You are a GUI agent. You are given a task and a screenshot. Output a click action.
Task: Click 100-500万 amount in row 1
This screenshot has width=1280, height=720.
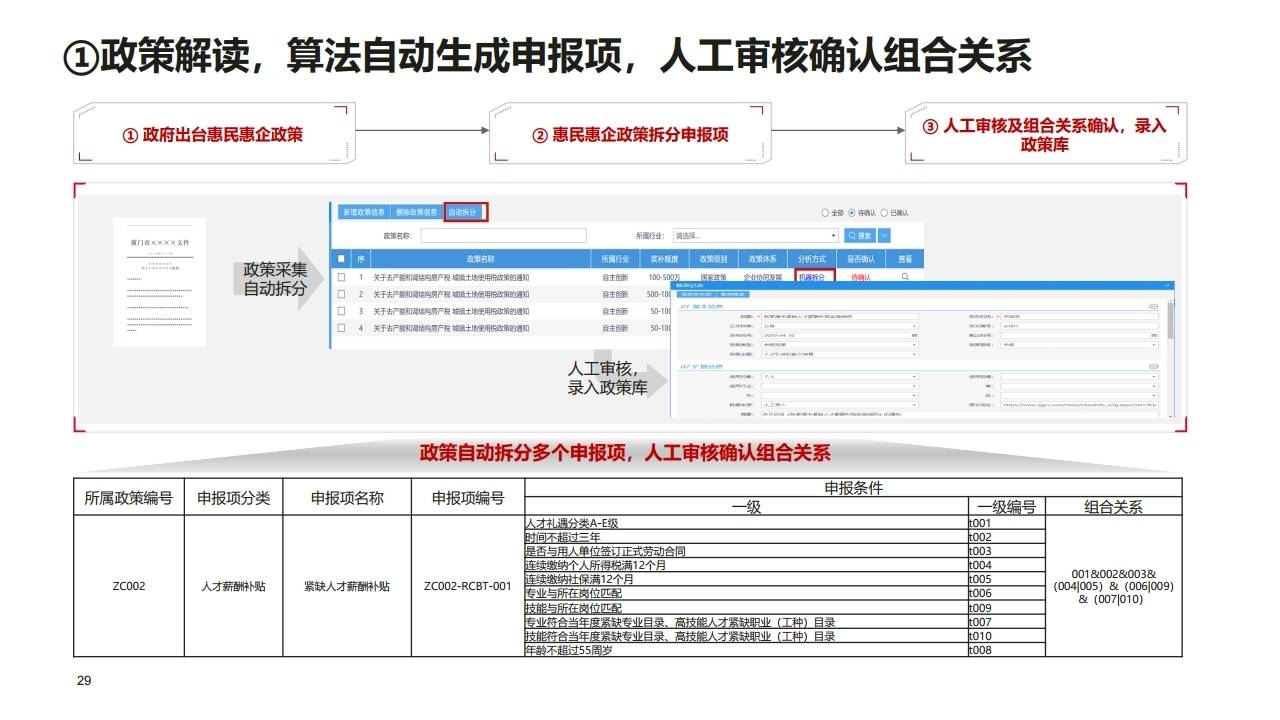[x=665, y=277]
